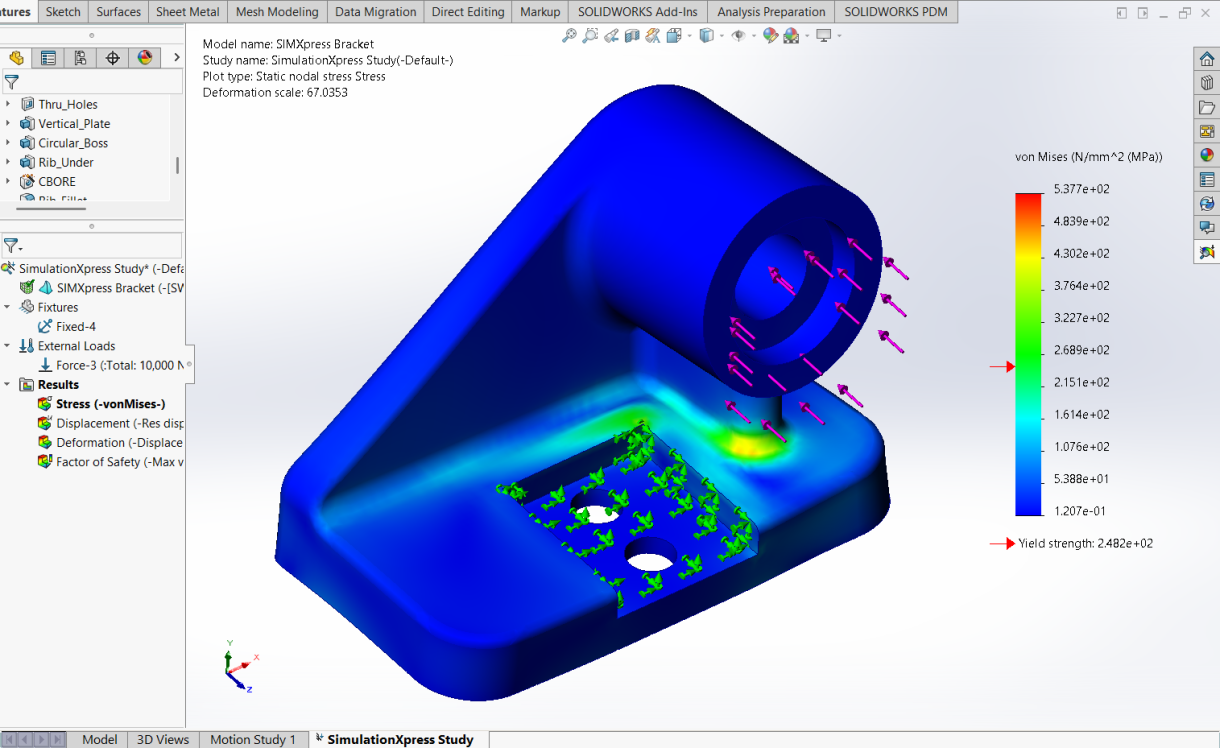The height and width of the screenshot is (748, 1220).
Task: Open the Display Style dropdown arrow
Action: pos(720,36)
